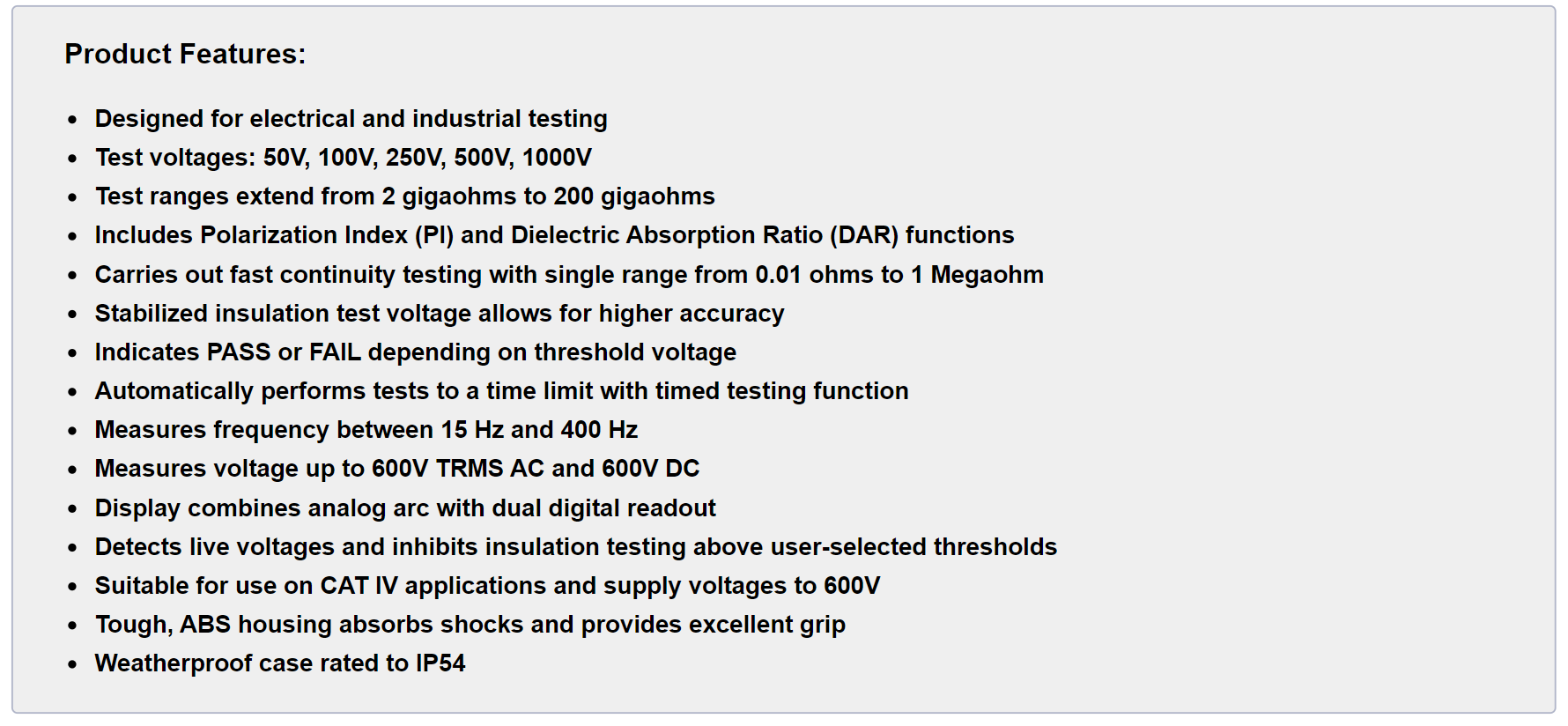Image resolution: width=1568 pixels, height=726 pixels.
Task: Click the bullet beside 'Designed for electrical'
Action: pyautogui.click(x=73, y=120)
